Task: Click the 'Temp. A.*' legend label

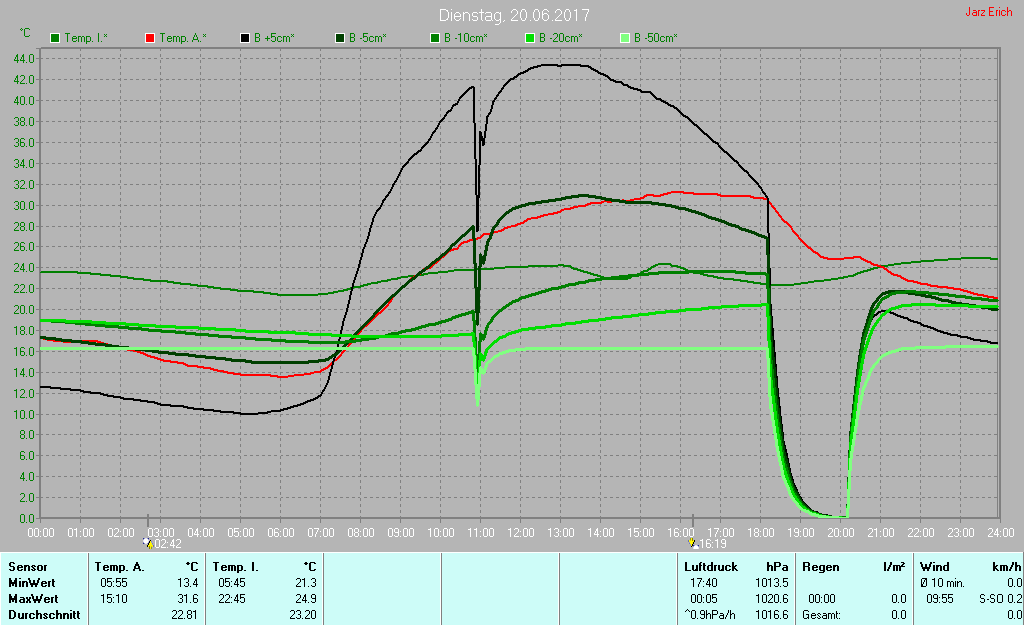Action: 183,38
